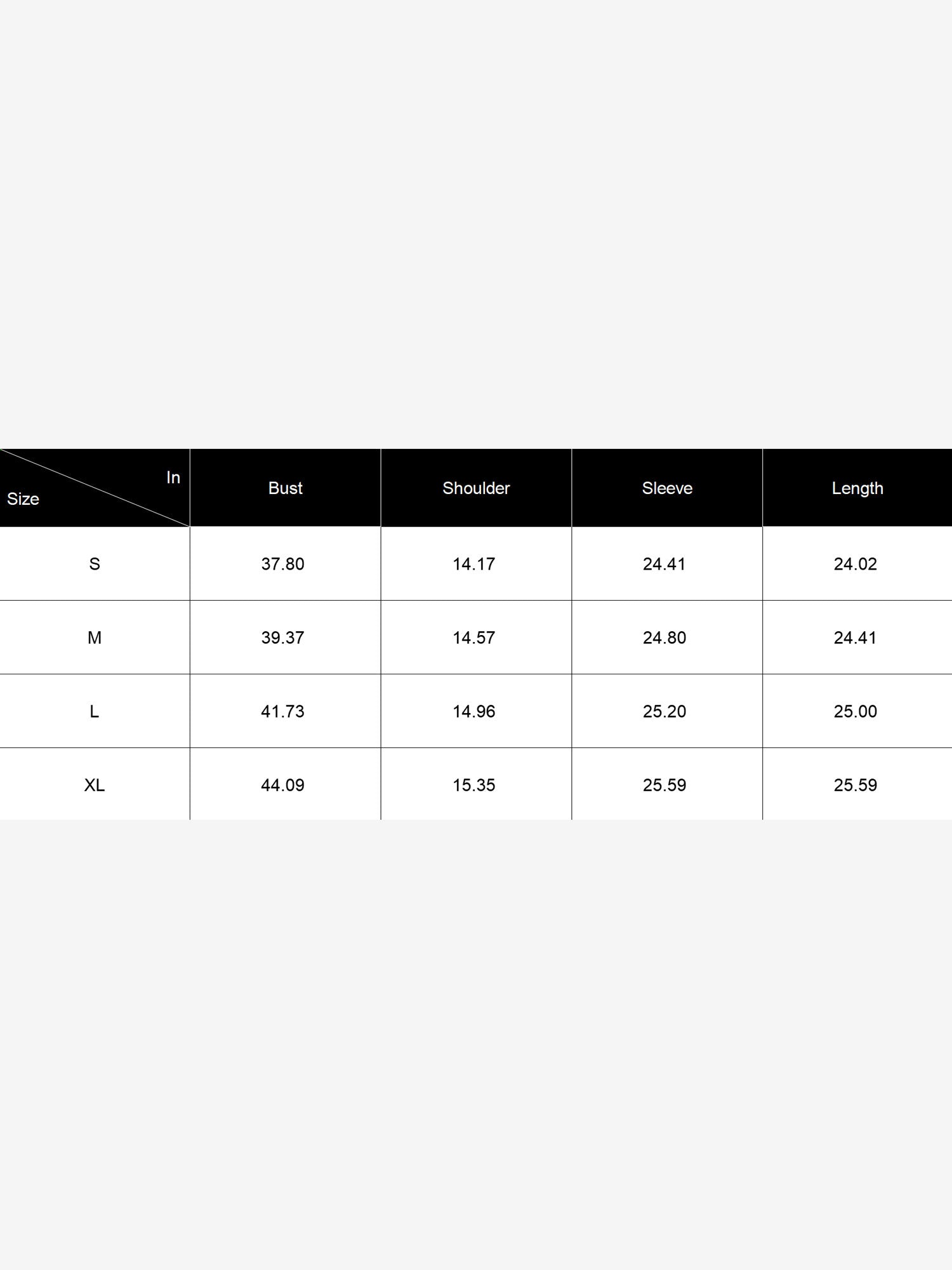Click shoulder value 14.17
This screenshot has width=952, height=1270.
click(473, 564)
